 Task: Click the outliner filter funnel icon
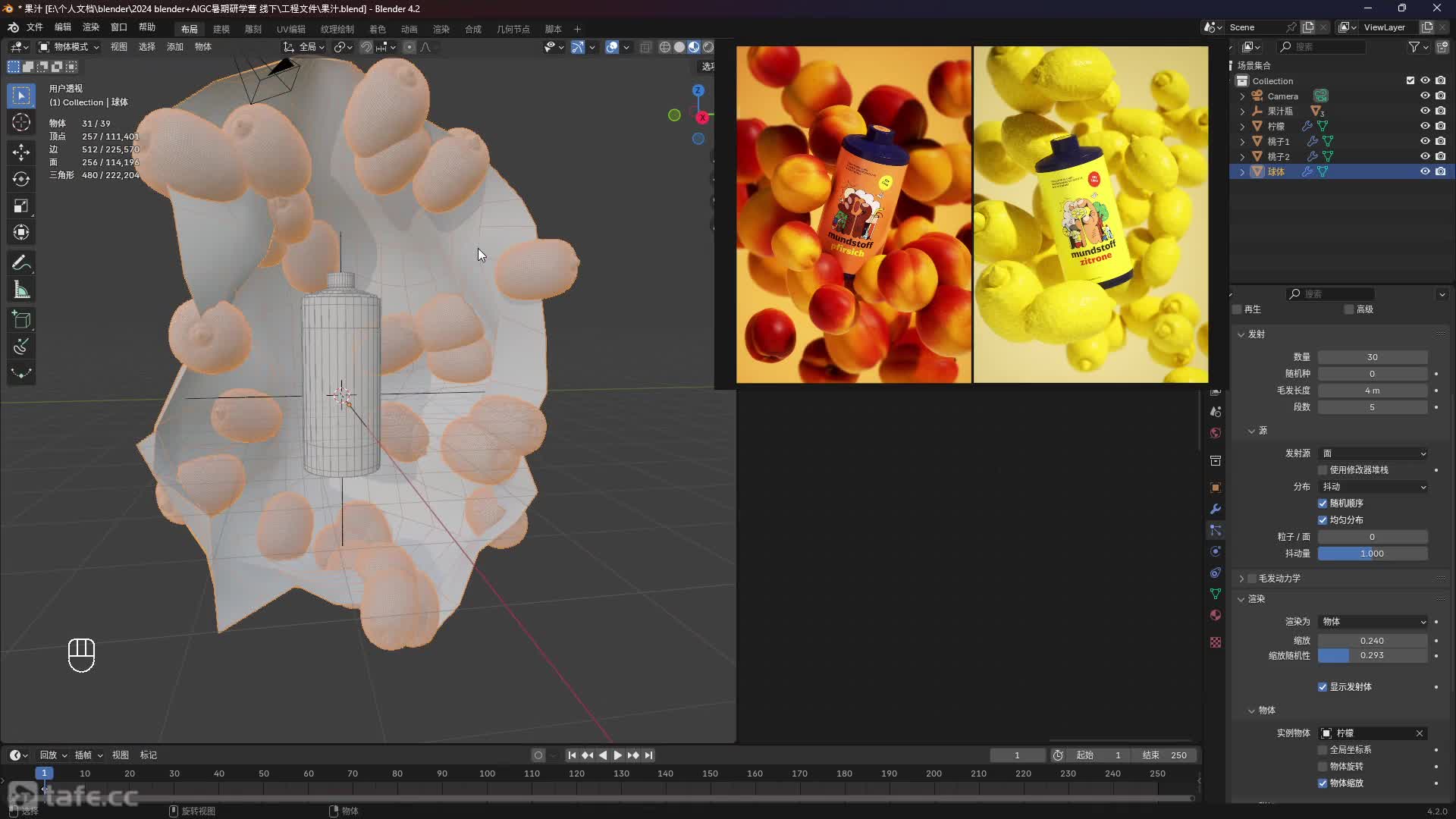click(1414, 47)
